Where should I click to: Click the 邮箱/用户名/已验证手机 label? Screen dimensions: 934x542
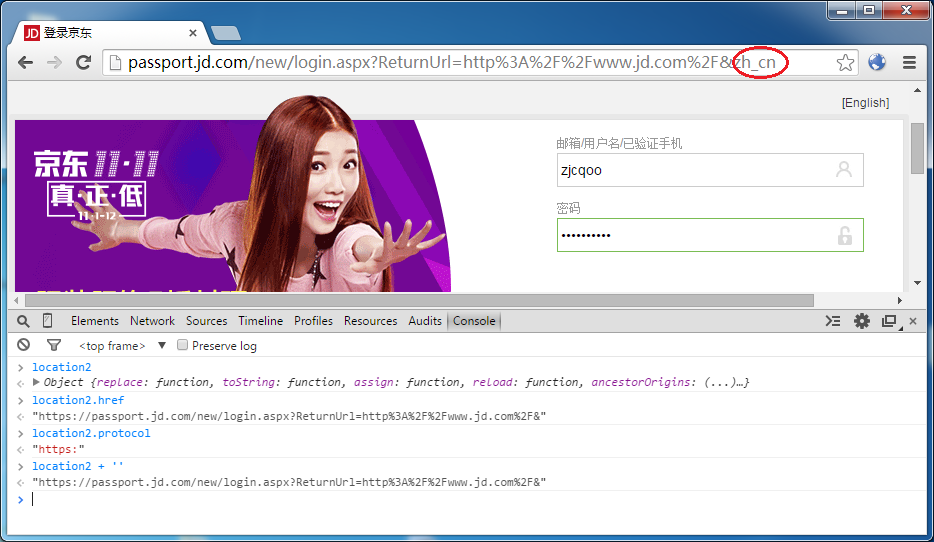coord(619,144)
